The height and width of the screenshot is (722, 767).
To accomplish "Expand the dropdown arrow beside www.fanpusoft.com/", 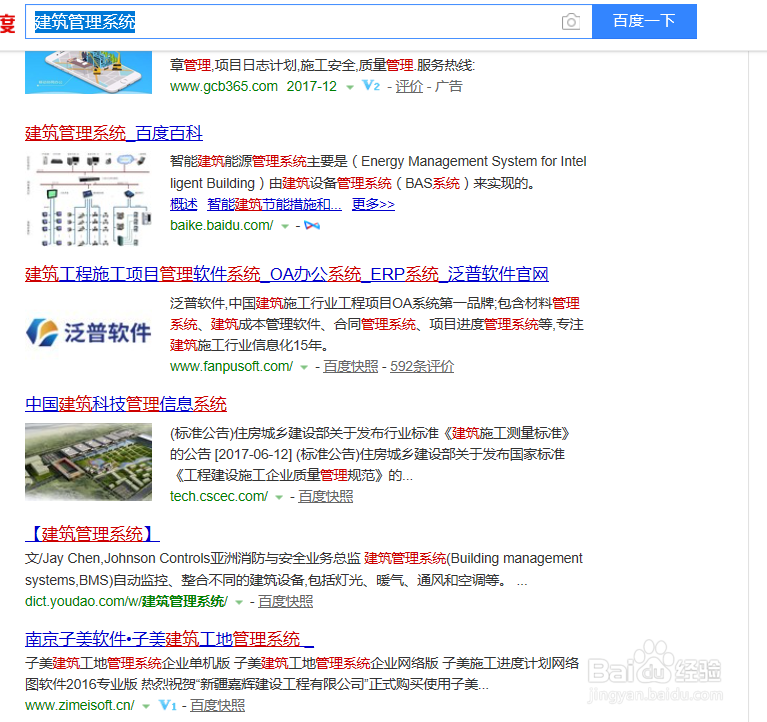I will pos(304,367).
